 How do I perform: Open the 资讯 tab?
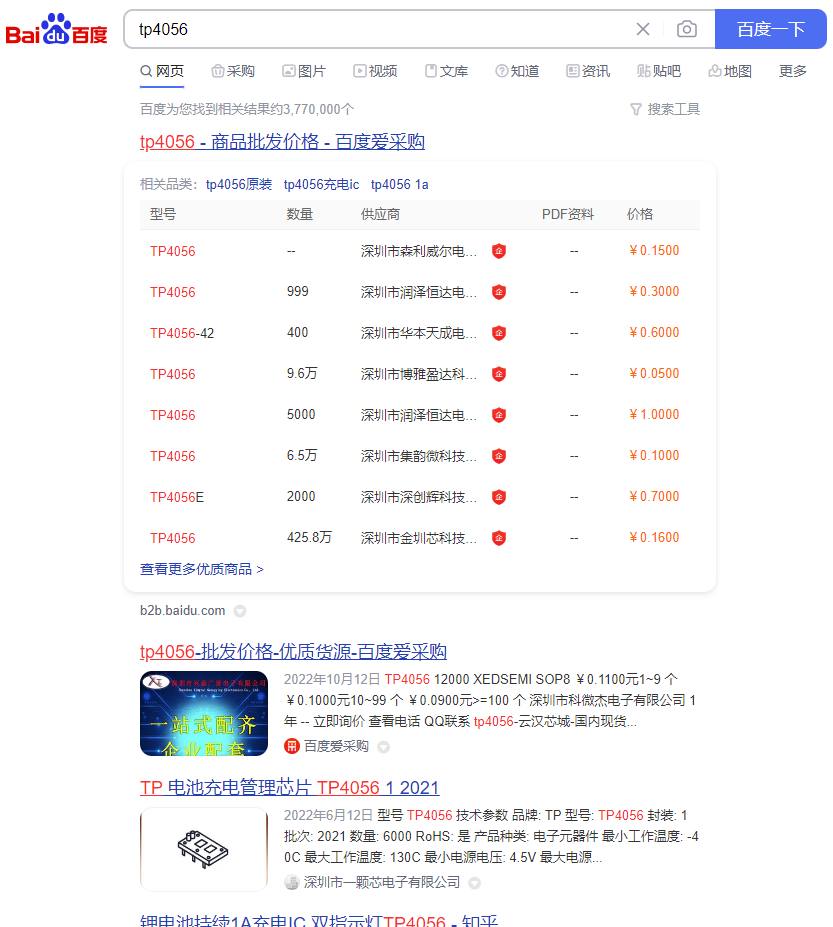pyautogui.click(x=588, y=72)
